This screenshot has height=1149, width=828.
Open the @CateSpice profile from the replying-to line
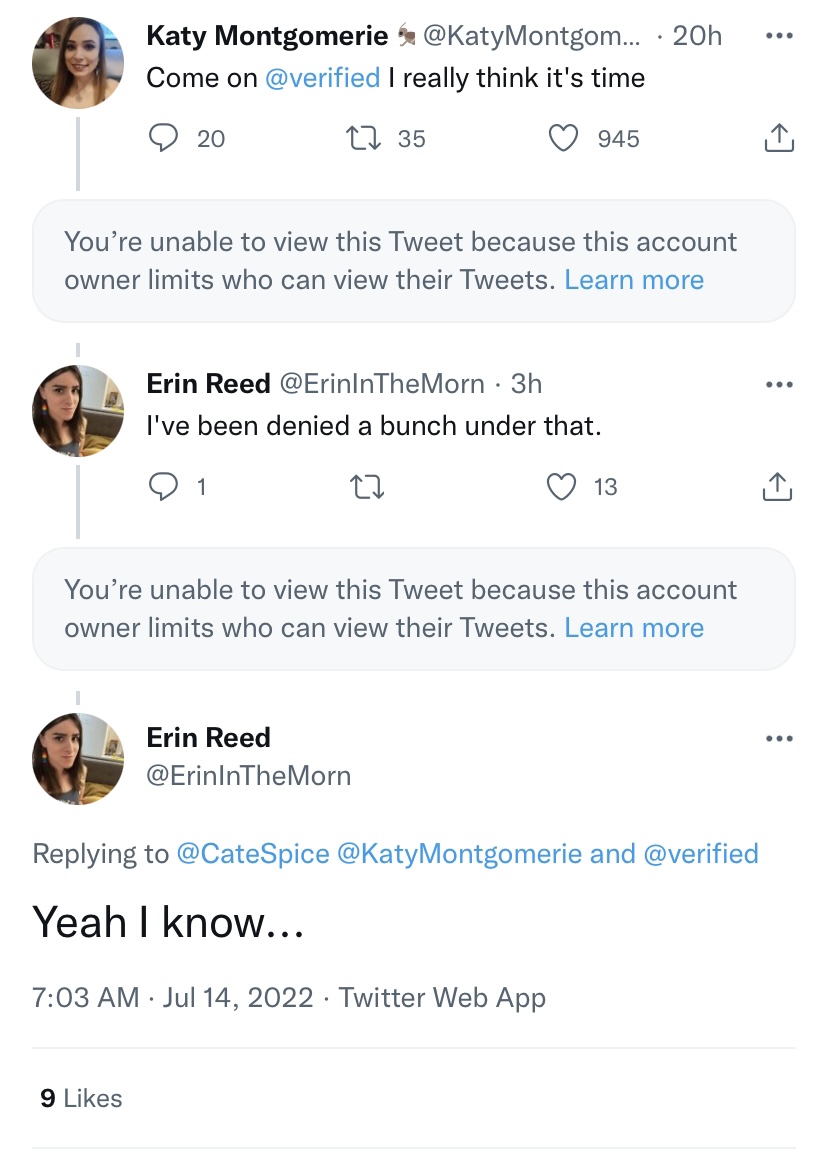[x=252, y=854]
